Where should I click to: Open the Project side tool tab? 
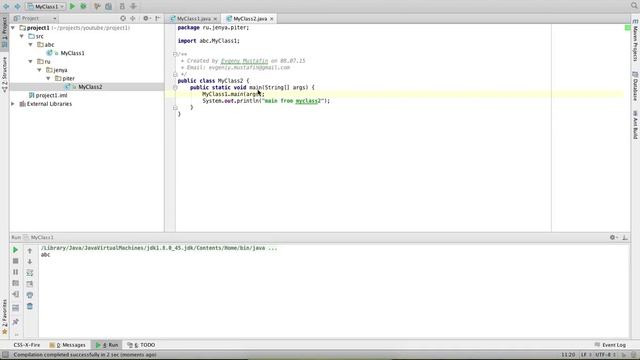(4, 33)
